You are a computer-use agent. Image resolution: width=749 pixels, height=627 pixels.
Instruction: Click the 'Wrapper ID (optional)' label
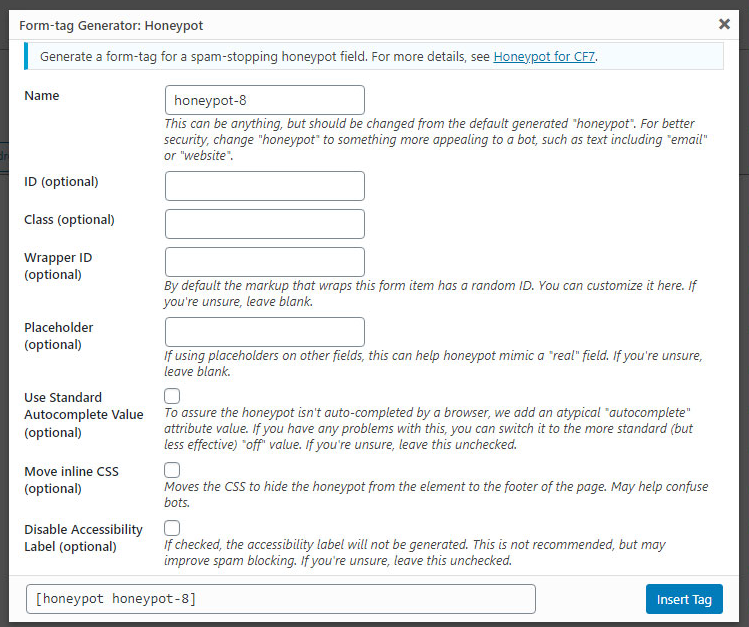(58, 266)
